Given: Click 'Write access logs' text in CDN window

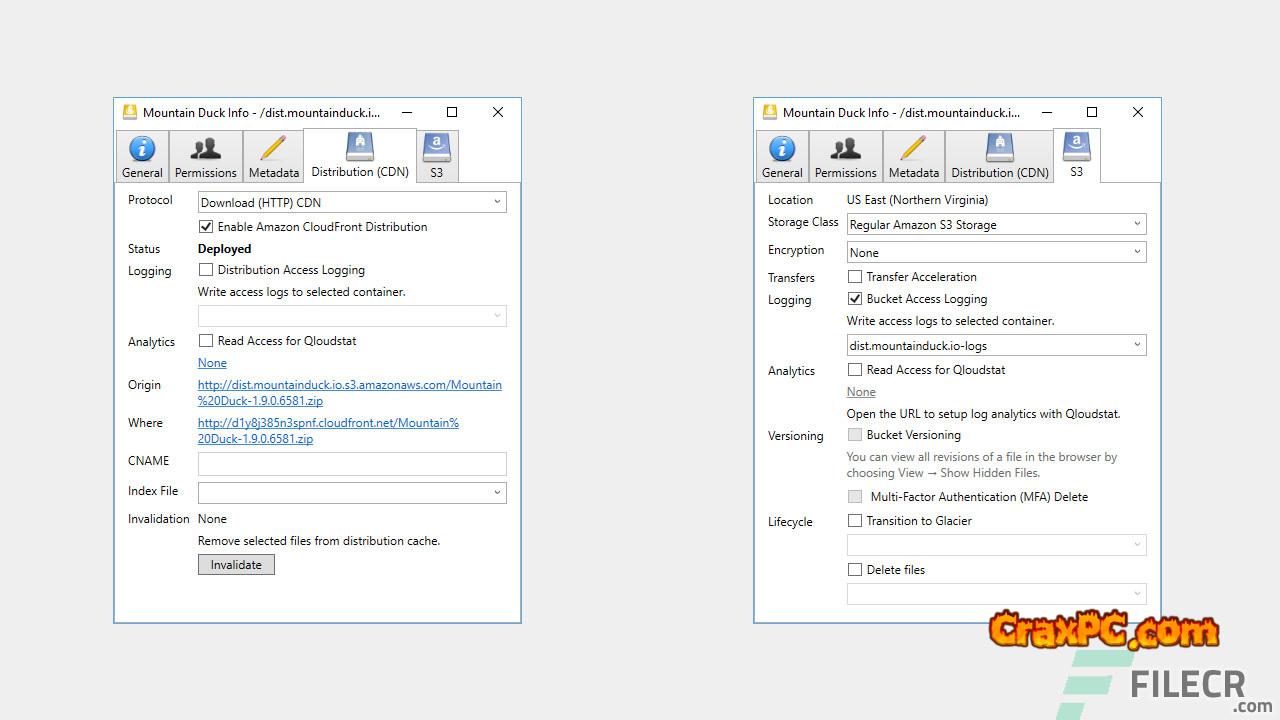Looking at the screenshot, I should click(x=301, y=292).
